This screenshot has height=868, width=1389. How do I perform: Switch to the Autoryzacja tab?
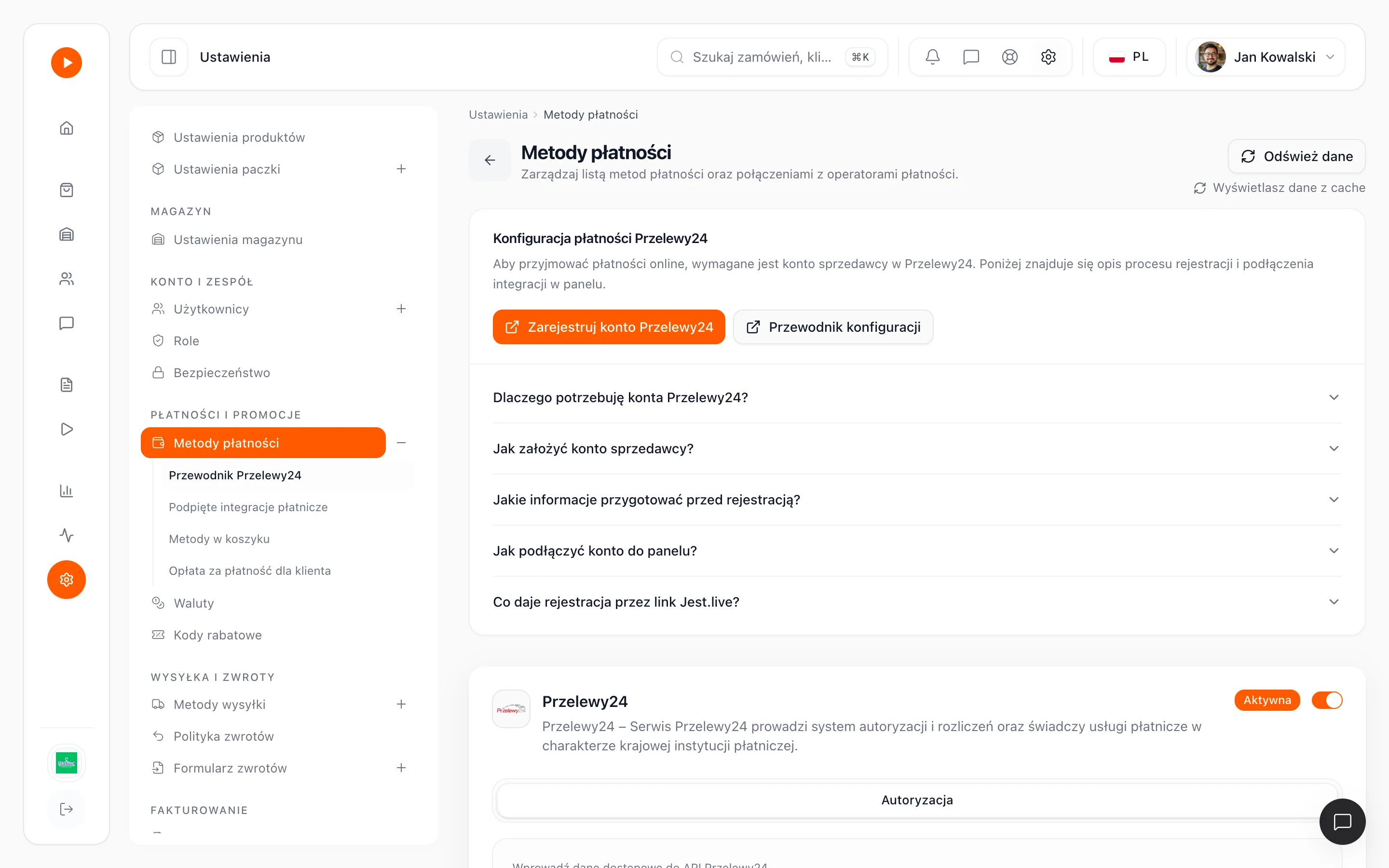[917, 800]
